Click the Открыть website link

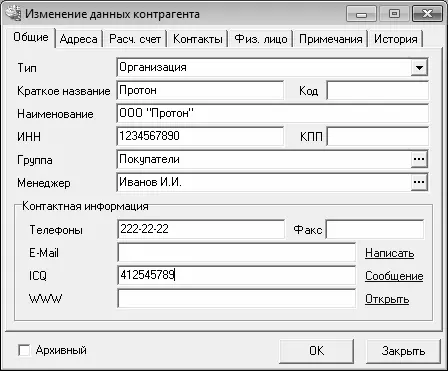(x=387, y=299)
